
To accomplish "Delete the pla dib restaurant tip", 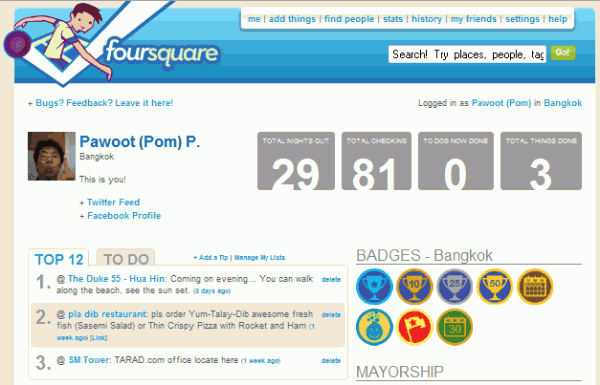I will 331,315.
